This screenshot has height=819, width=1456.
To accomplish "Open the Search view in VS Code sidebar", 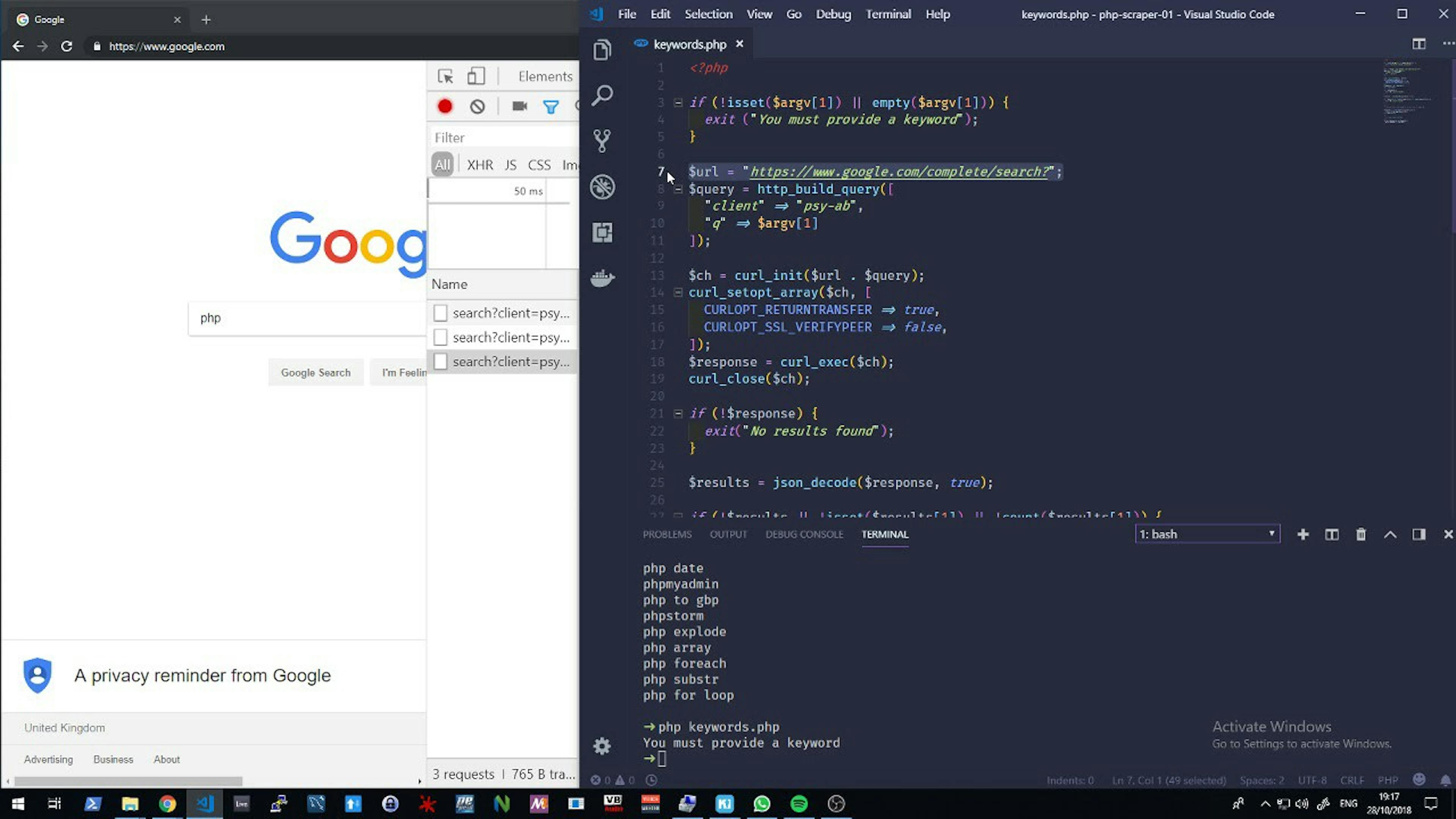I will point(601,96).
